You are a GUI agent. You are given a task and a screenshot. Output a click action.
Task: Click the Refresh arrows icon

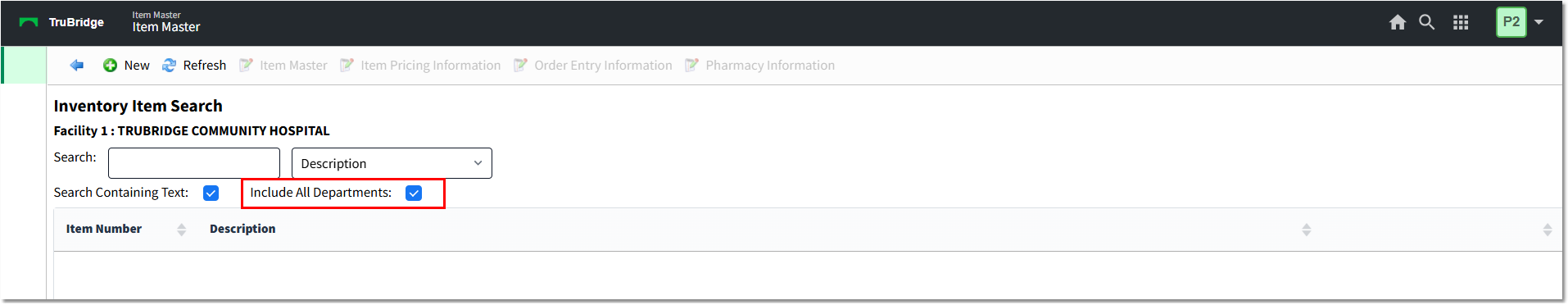(169, 66)
